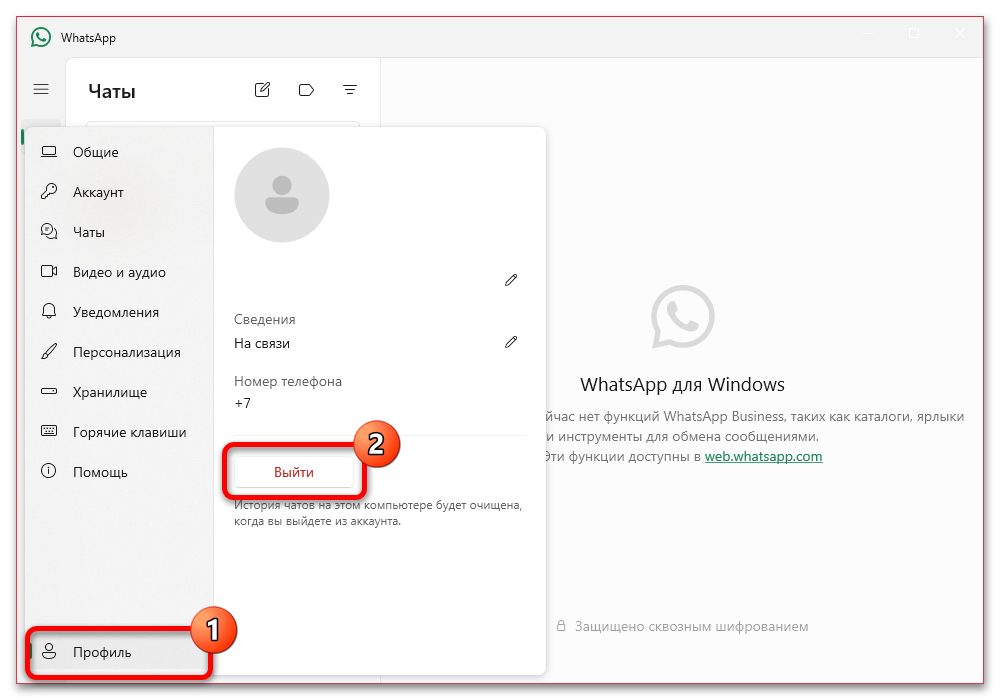Open Уведомления settings
This screenshot has height=700, width=1000.
click(x=119, y=312)
